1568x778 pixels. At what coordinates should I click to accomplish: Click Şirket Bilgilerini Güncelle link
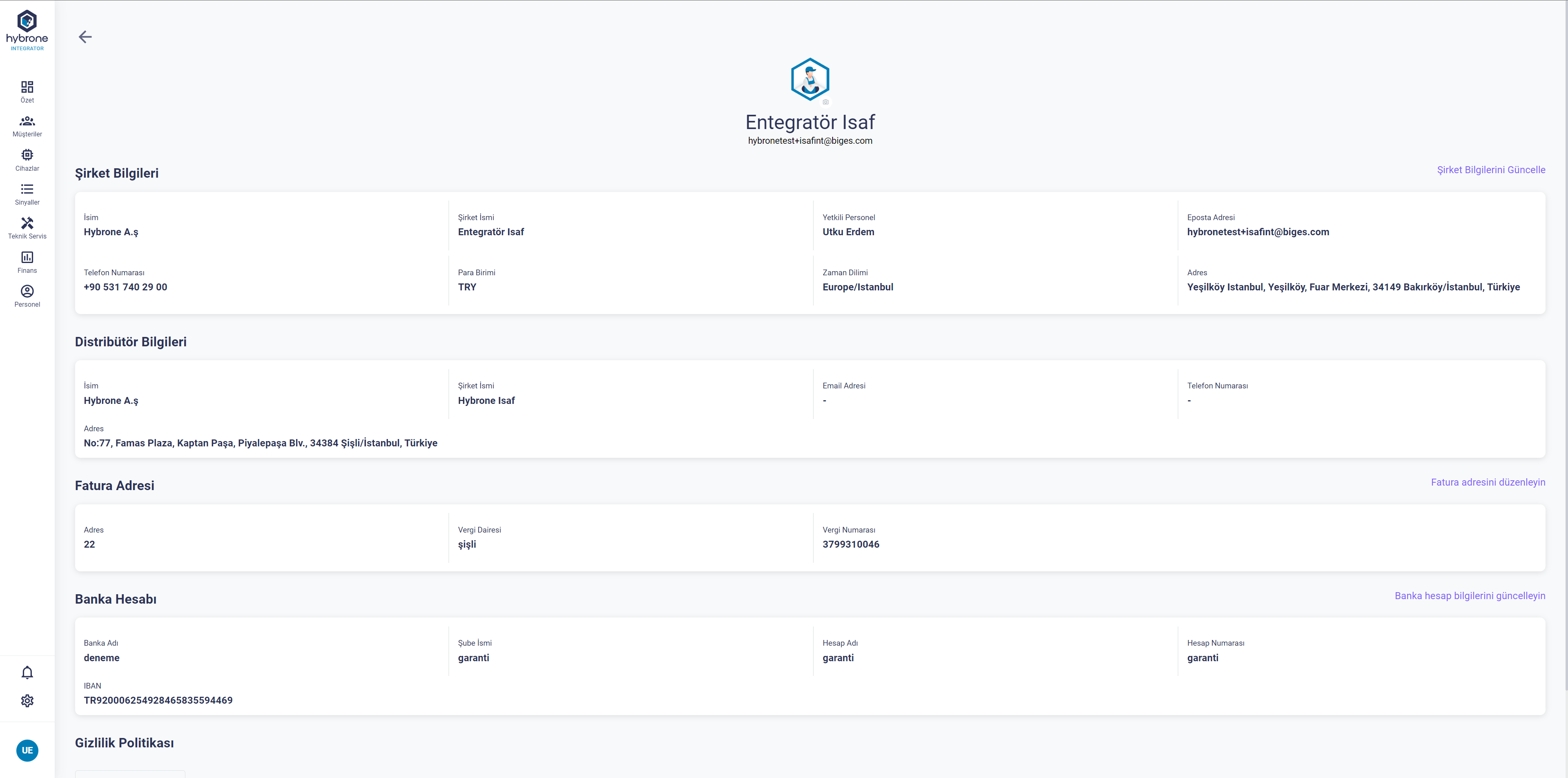(x=1491, y=170)
